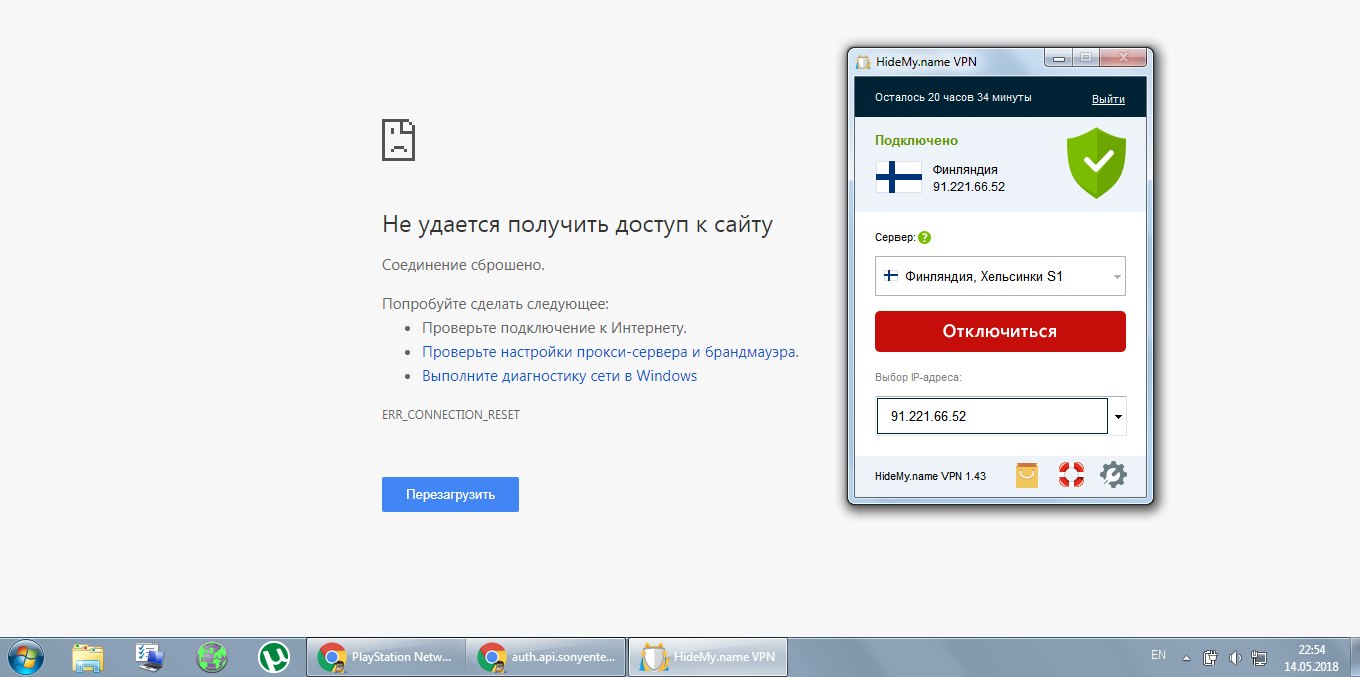Switch to the PlayStation Network Chrome taskbar window
The image size is (1360, 677).
click(385, 657)
